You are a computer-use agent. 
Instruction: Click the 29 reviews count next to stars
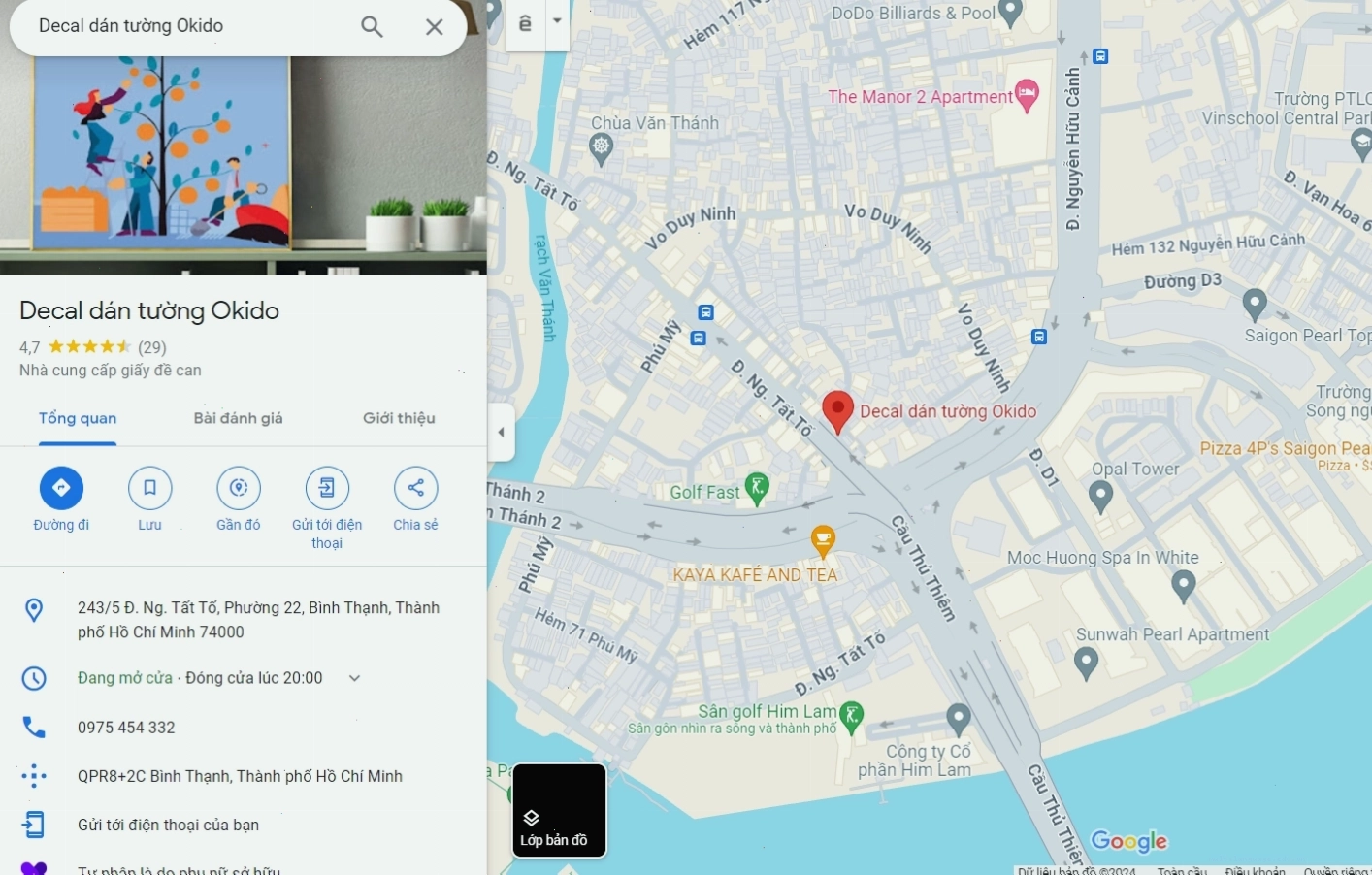(152, 347)
